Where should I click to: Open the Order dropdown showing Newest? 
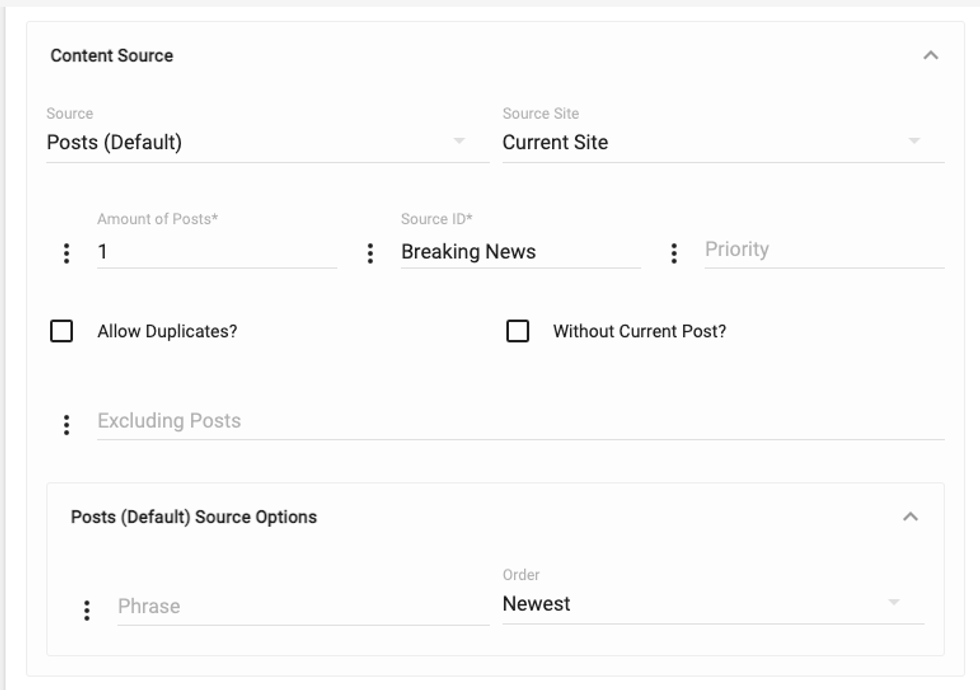click(712, 604)
